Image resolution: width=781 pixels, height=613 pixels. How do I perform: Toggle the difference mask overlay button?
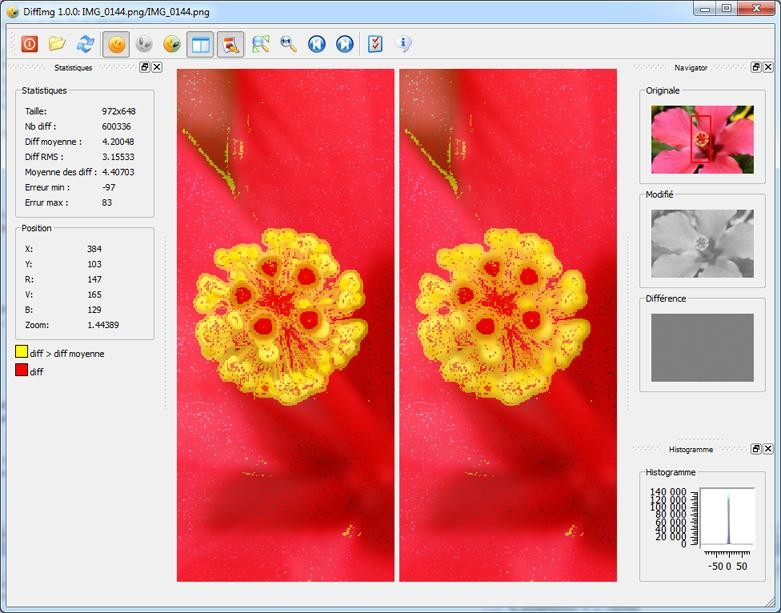[x=230, y=44]
